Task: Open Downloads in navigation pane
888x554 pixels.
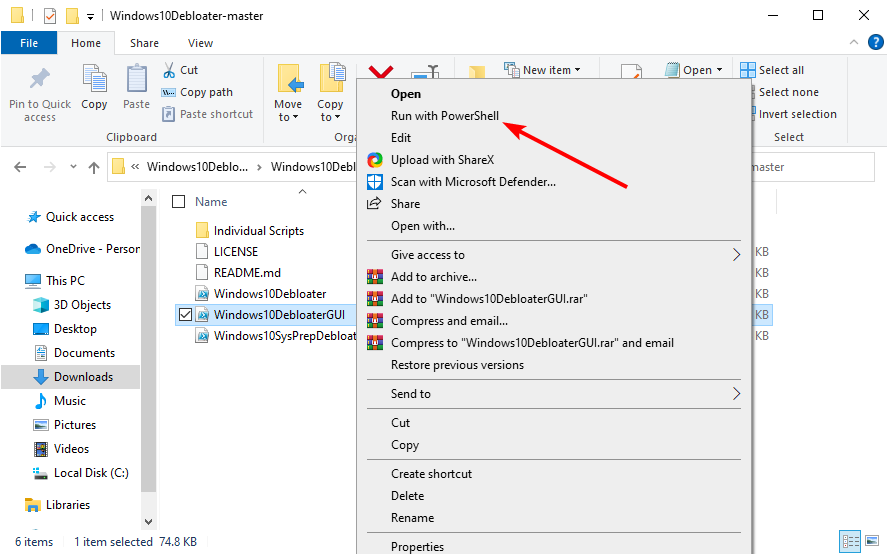Action: 83,377
